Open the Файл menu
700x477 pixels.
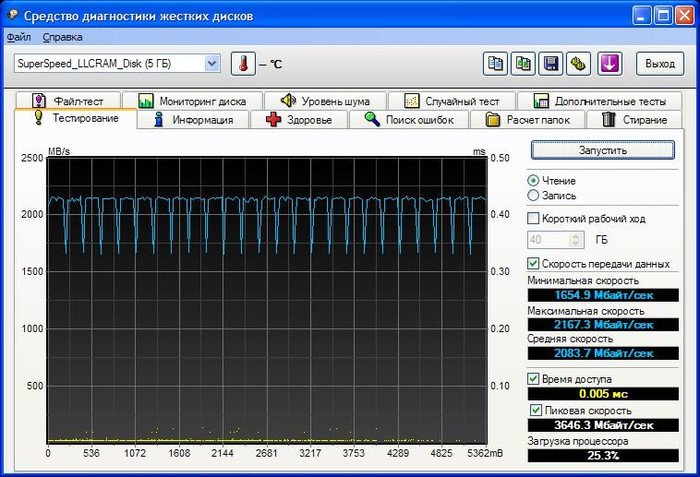pos(19,37)
